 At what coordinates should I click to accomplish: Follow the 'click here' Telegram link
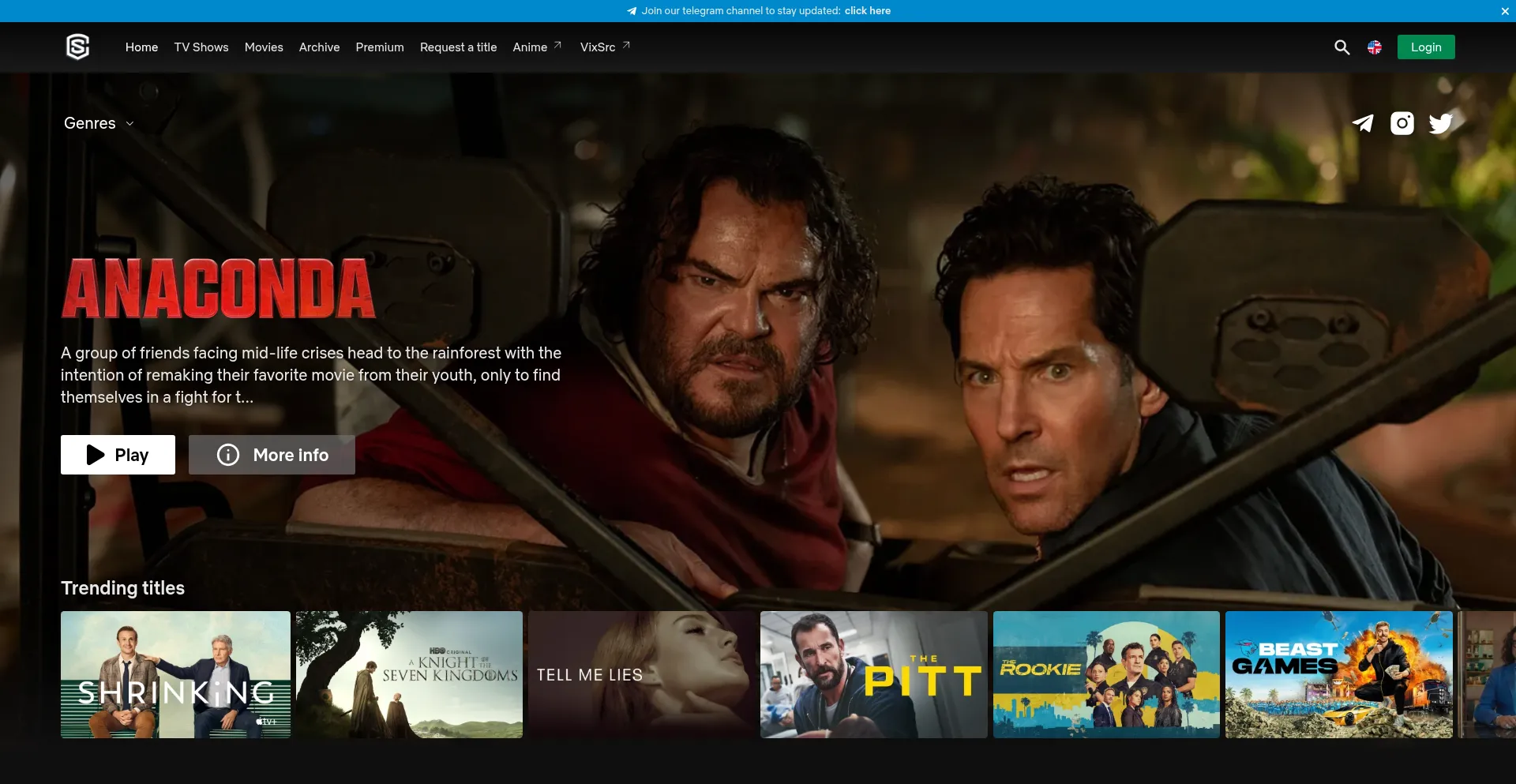(x=867, y=11)
